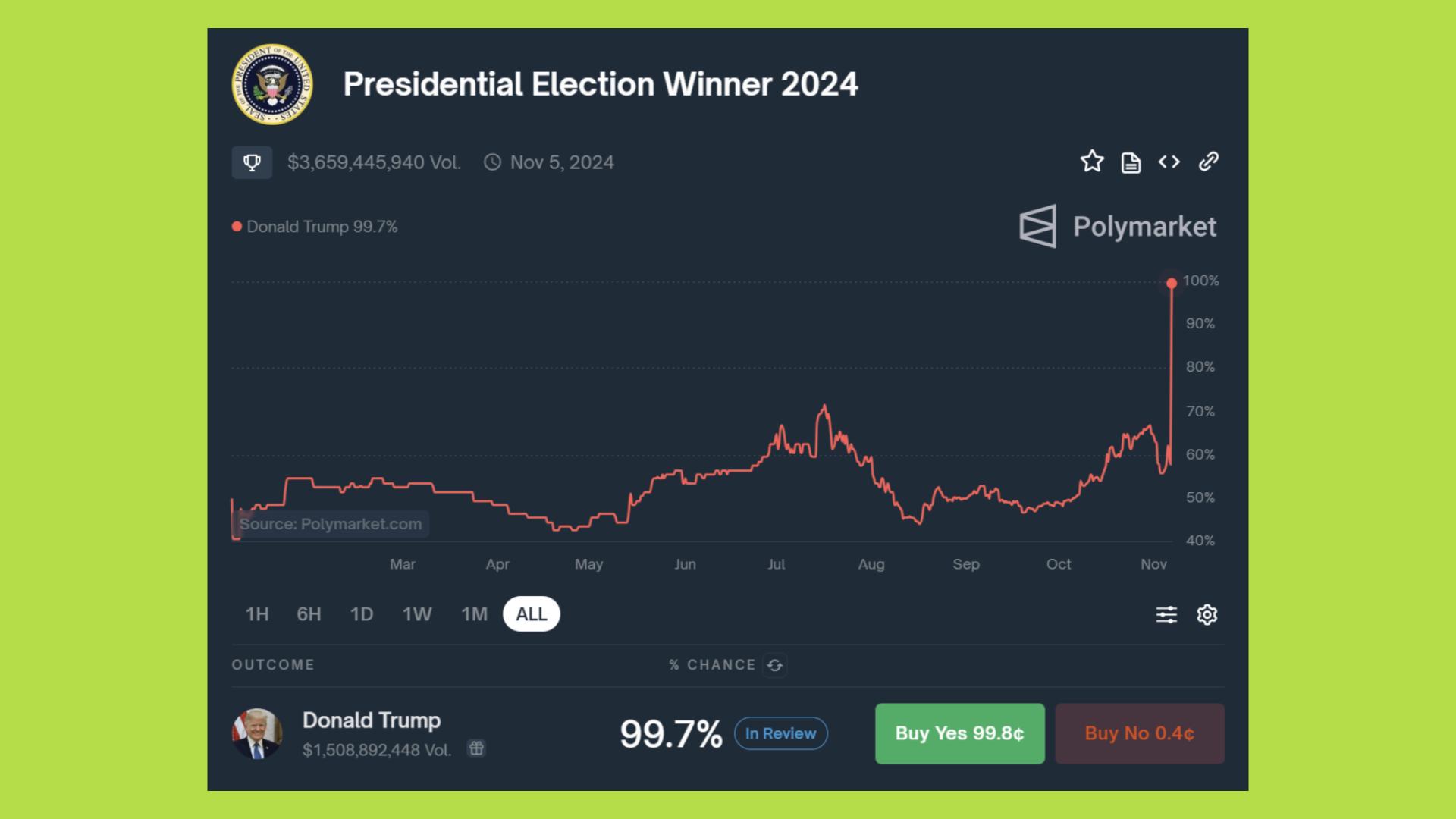The height and width of the screenshot is (819, 1456).
Task: Open chart filter sliders icon
Action: click(1166, 614)
